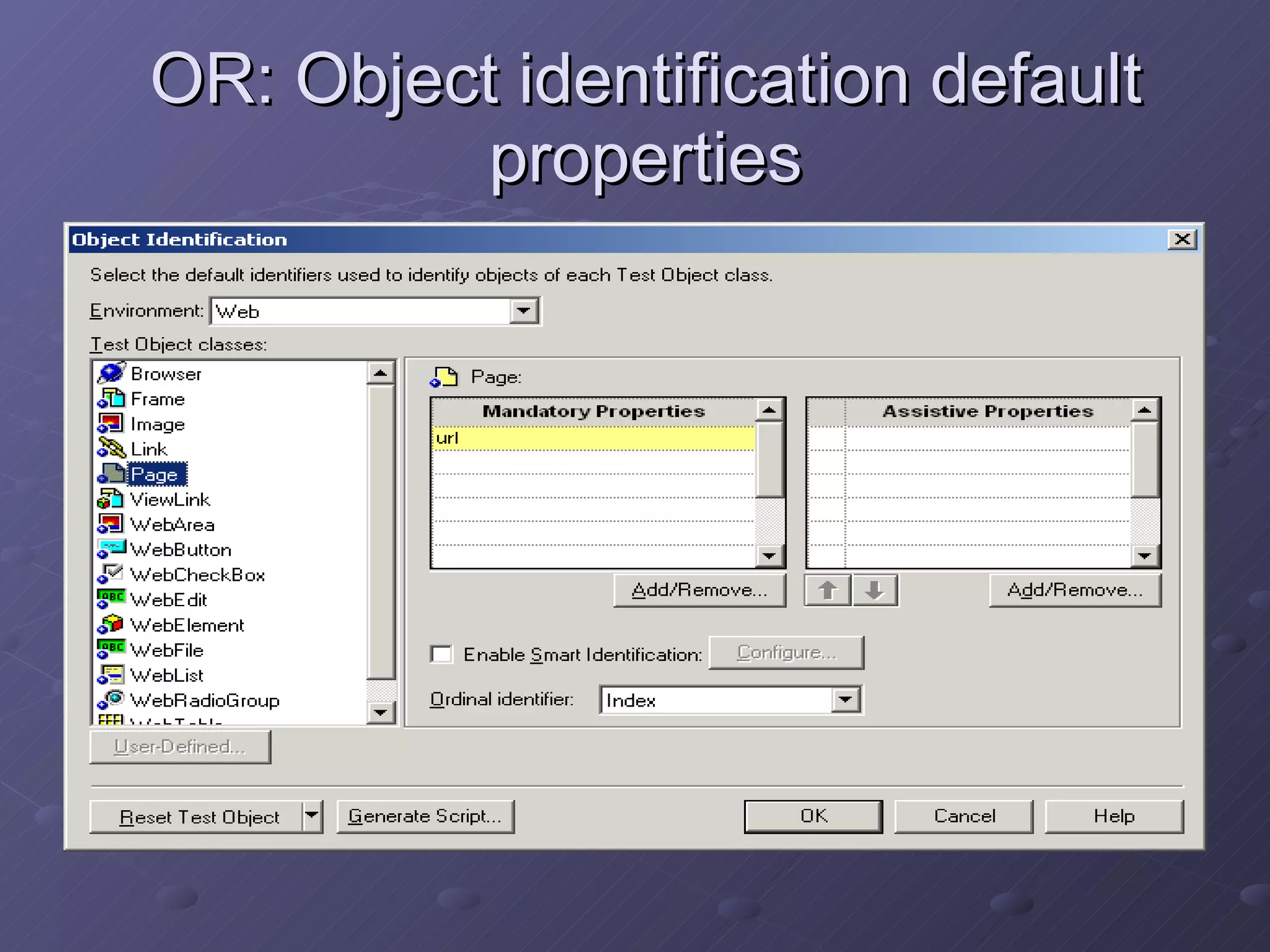Open Help for Object Identification

pos(1114,816)
